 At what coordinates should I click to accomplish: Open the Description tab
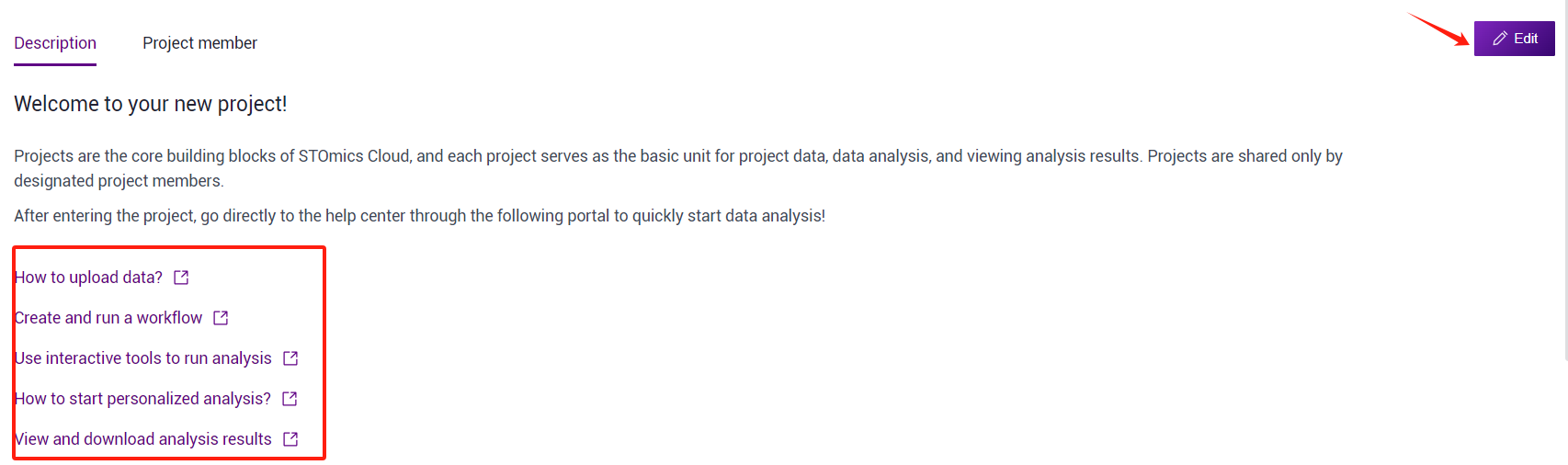55,43
